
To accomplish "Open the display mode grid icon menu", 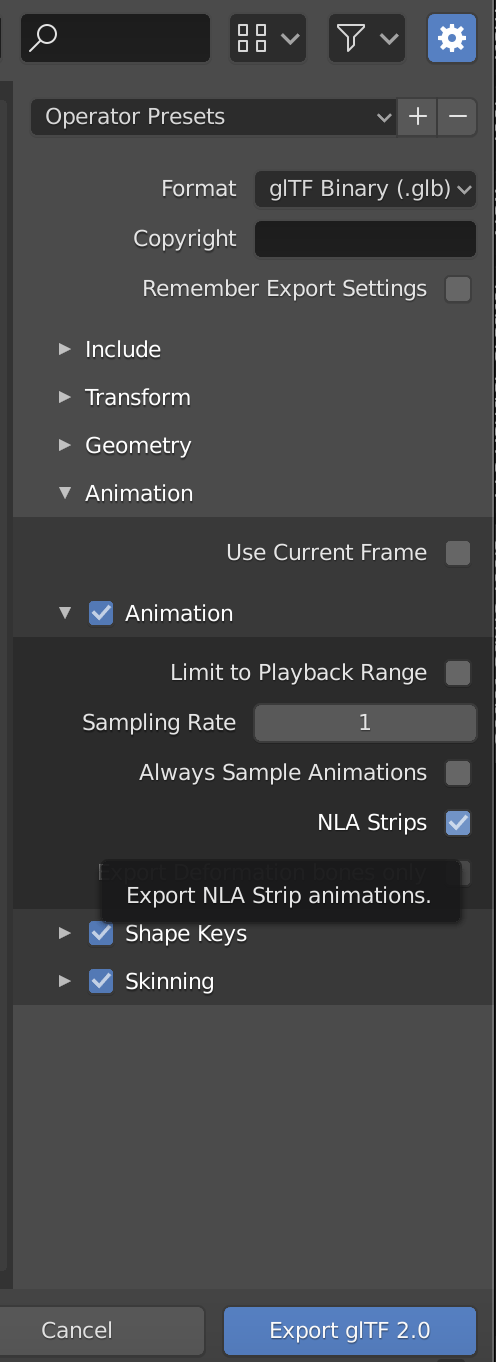I will (x=267, y=39).
